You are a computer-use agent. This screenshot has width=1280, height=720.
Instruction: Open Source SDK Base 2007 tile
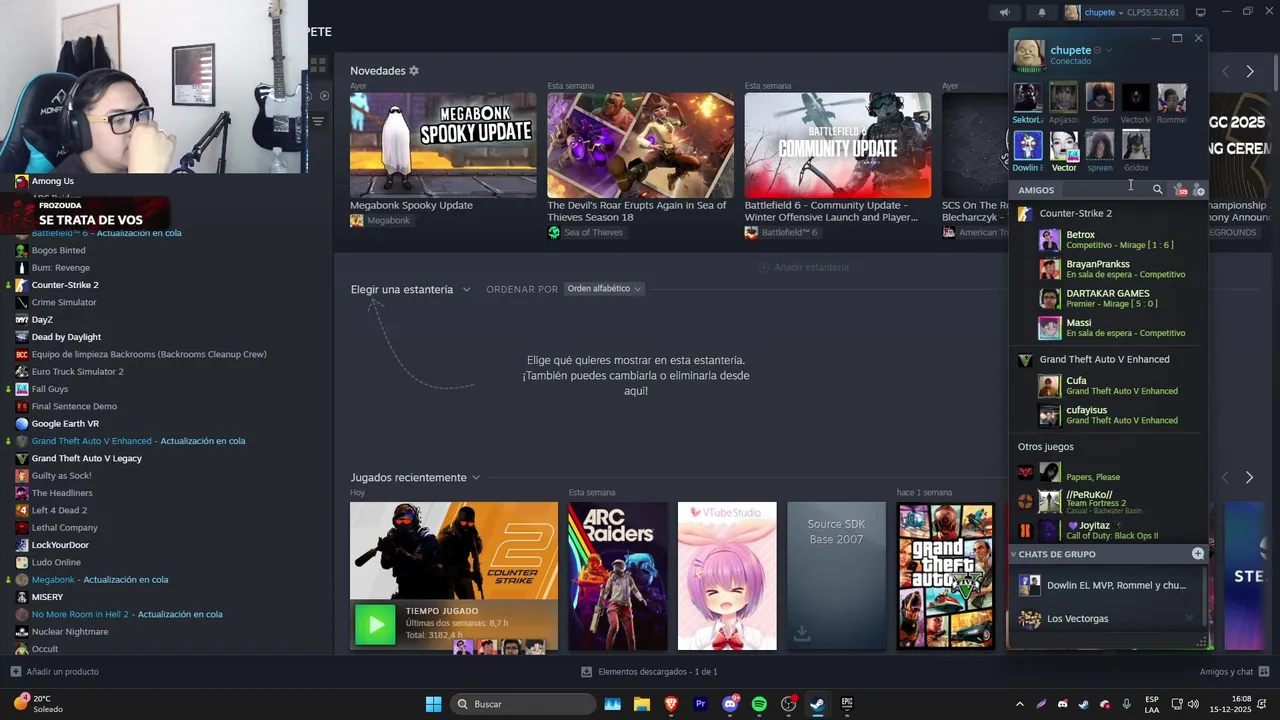coord(836,576)
